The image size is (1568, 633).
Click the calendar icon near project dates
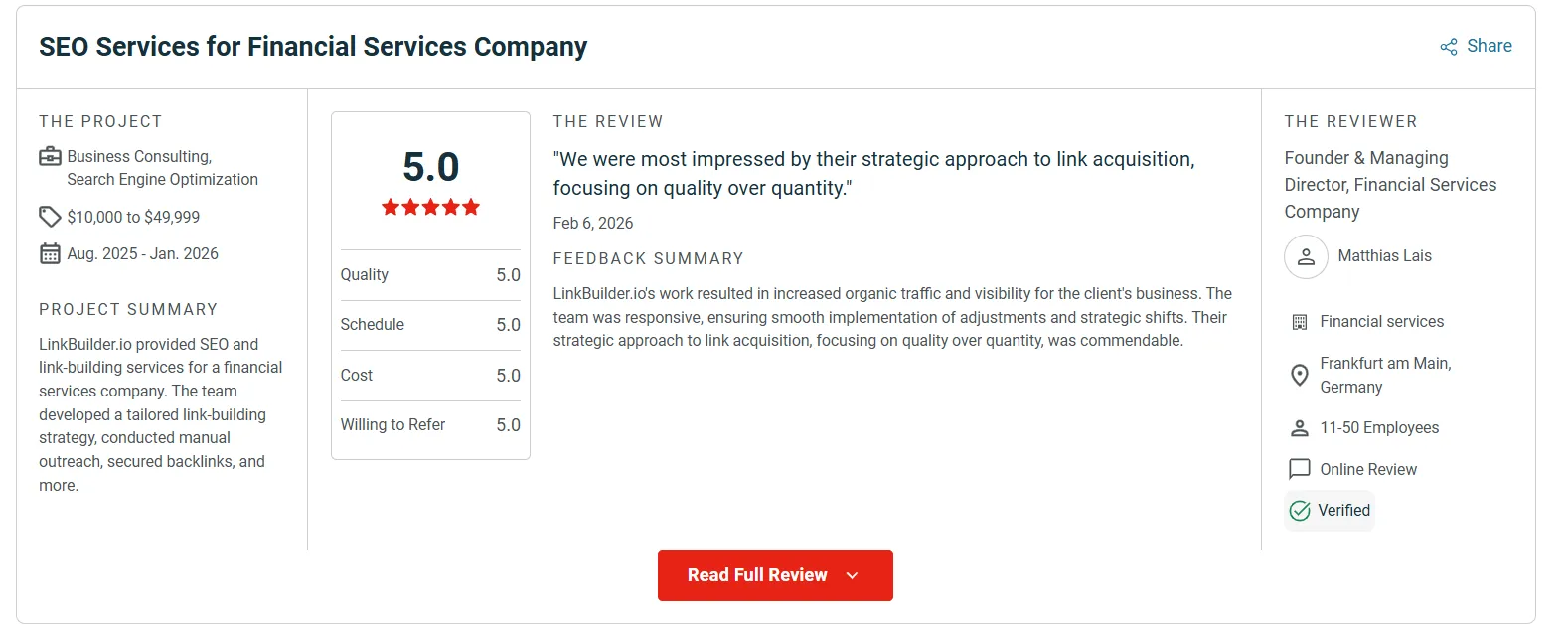pos(49,253)
